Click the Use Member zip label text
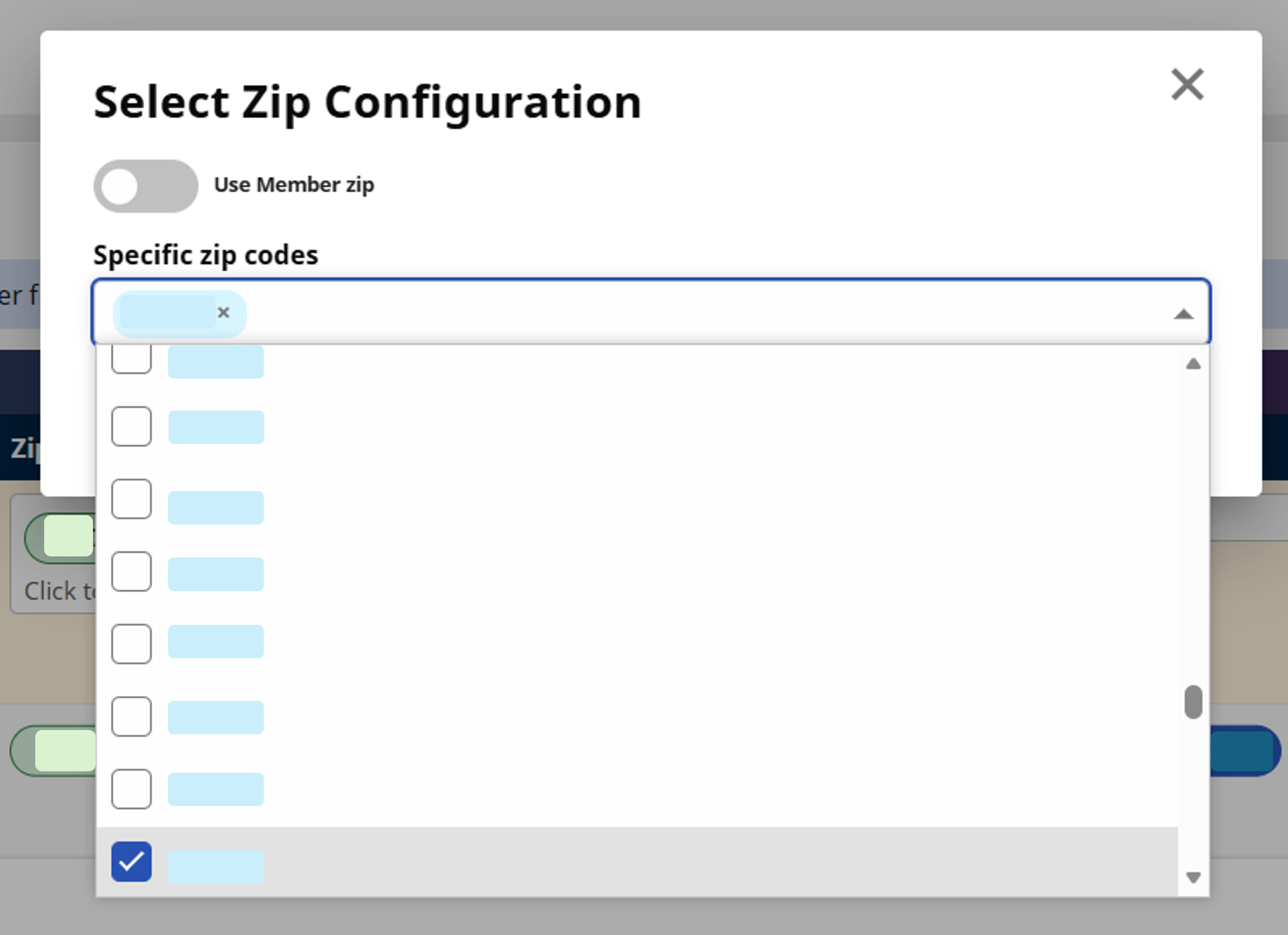Image resolution: width=1288 pixels, height=935 pixels. (294, 185)
